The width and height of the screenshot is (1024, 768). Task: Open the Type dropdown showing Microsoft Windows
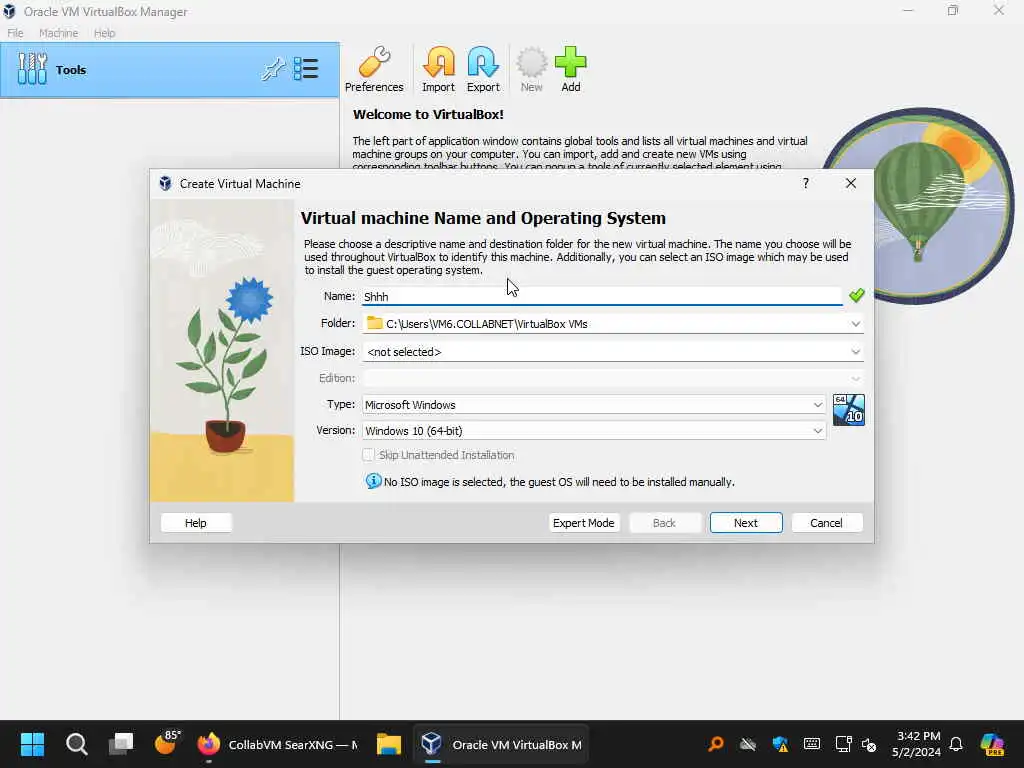point(594,405)
